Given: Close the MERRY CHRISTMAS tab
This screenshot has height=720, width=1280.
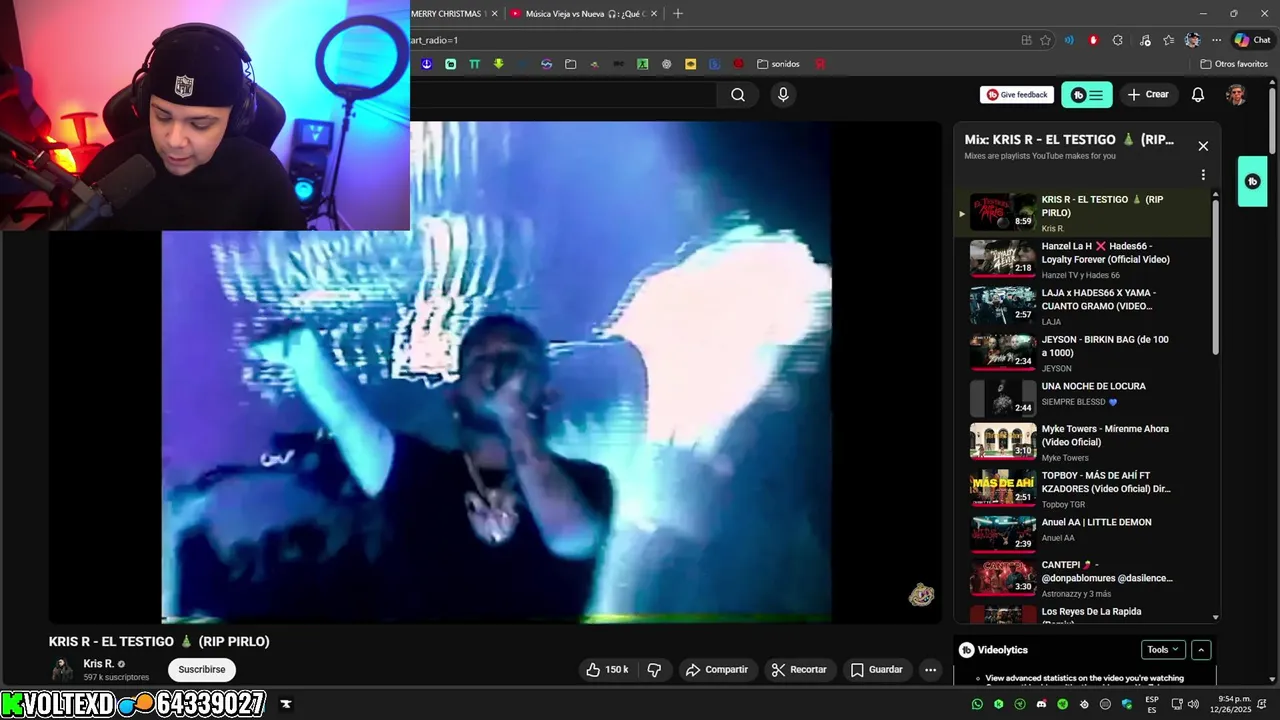Looking at the screenshot, I should click(494, 14).
